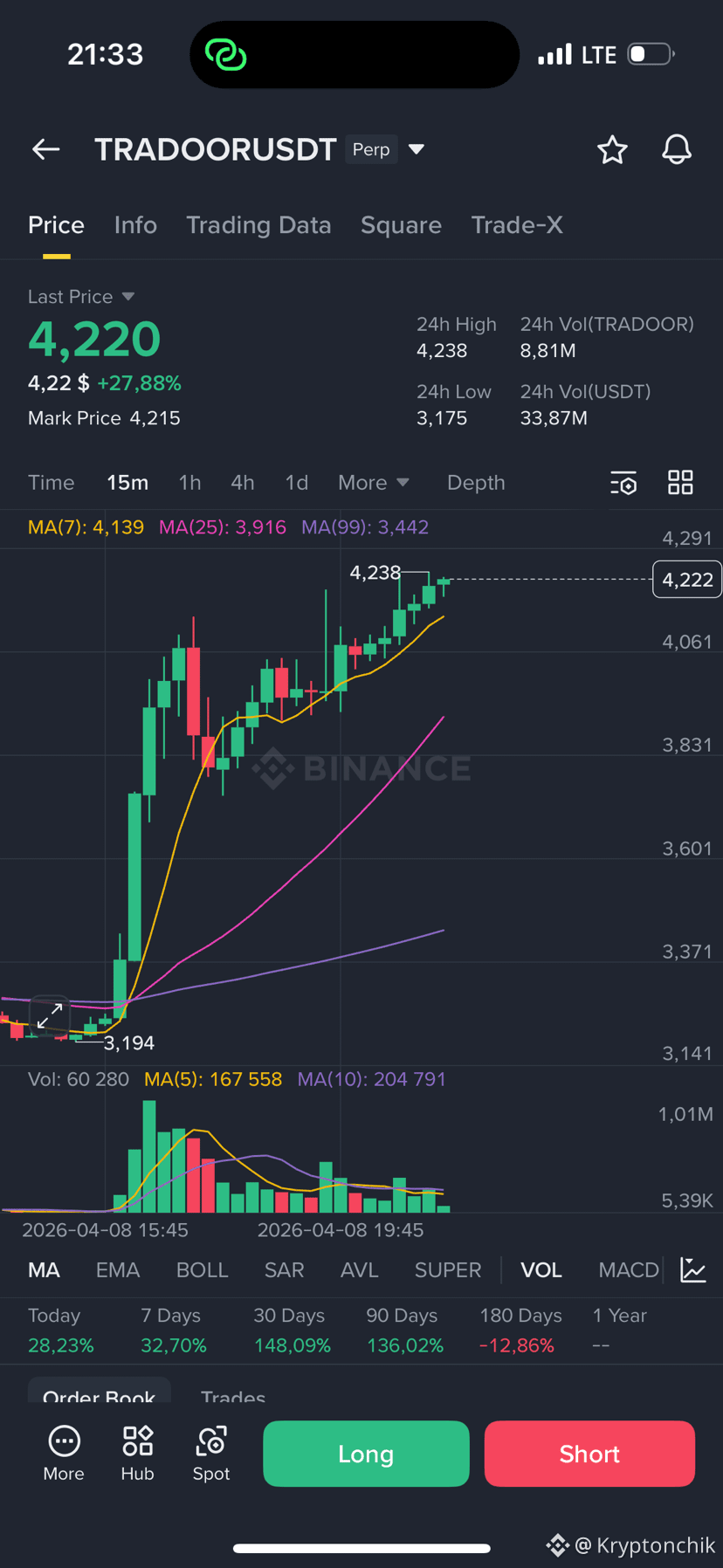Image resolution: width=723 pixels, height=1568 pixels.
Task: Toggle the VOL sub-indicator
Action: coord(541,1270)
